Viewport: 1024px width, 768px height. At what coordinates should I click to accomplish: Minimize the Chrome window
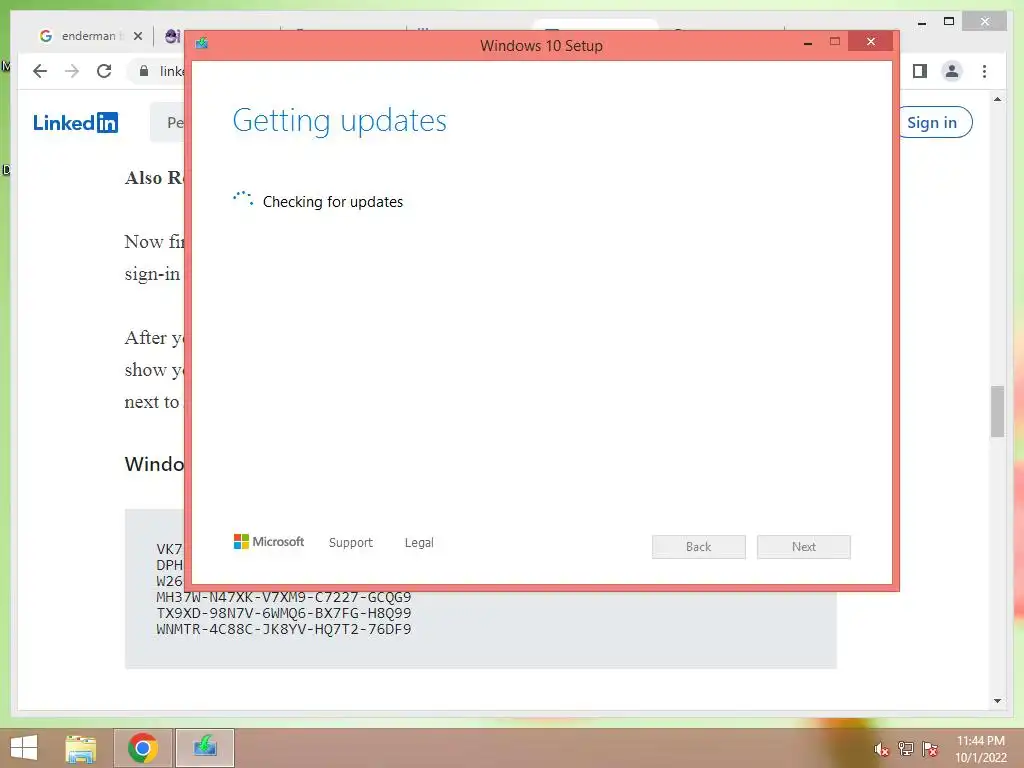(x=921, y=23)
